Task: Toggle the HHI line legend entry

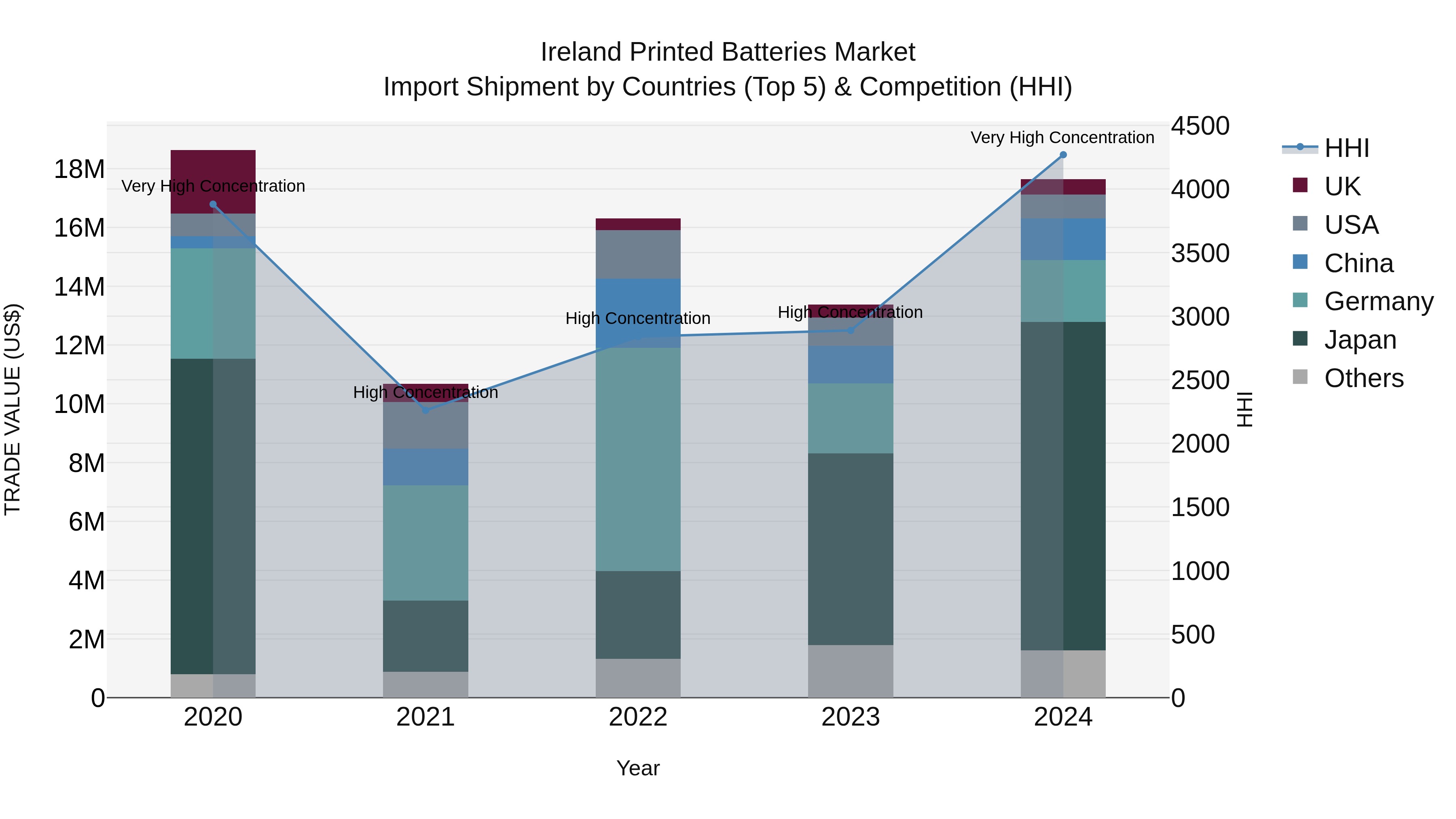Action: click(1325, 148)
